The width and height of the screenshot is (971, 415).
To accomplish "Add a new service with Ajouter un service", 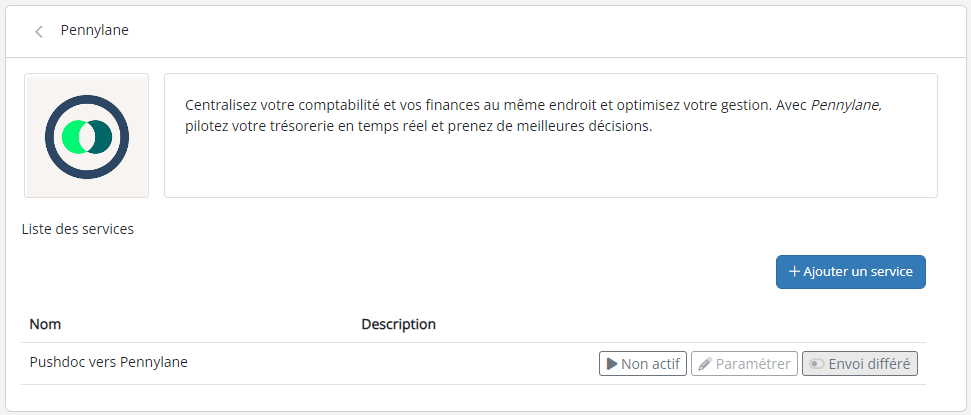I will coord(851,271).
